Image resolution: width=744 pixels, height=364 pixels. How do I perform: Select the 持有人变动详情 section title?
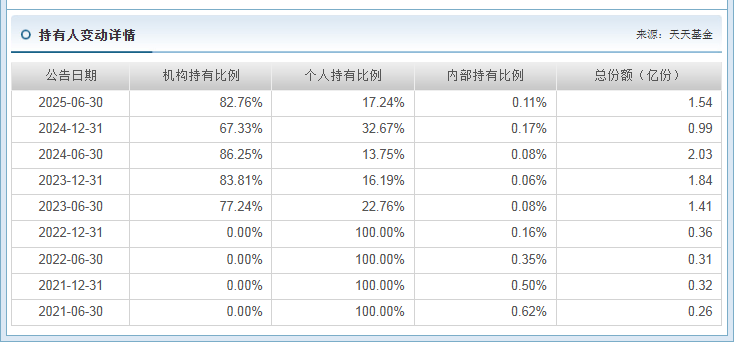tap(87, 35)
